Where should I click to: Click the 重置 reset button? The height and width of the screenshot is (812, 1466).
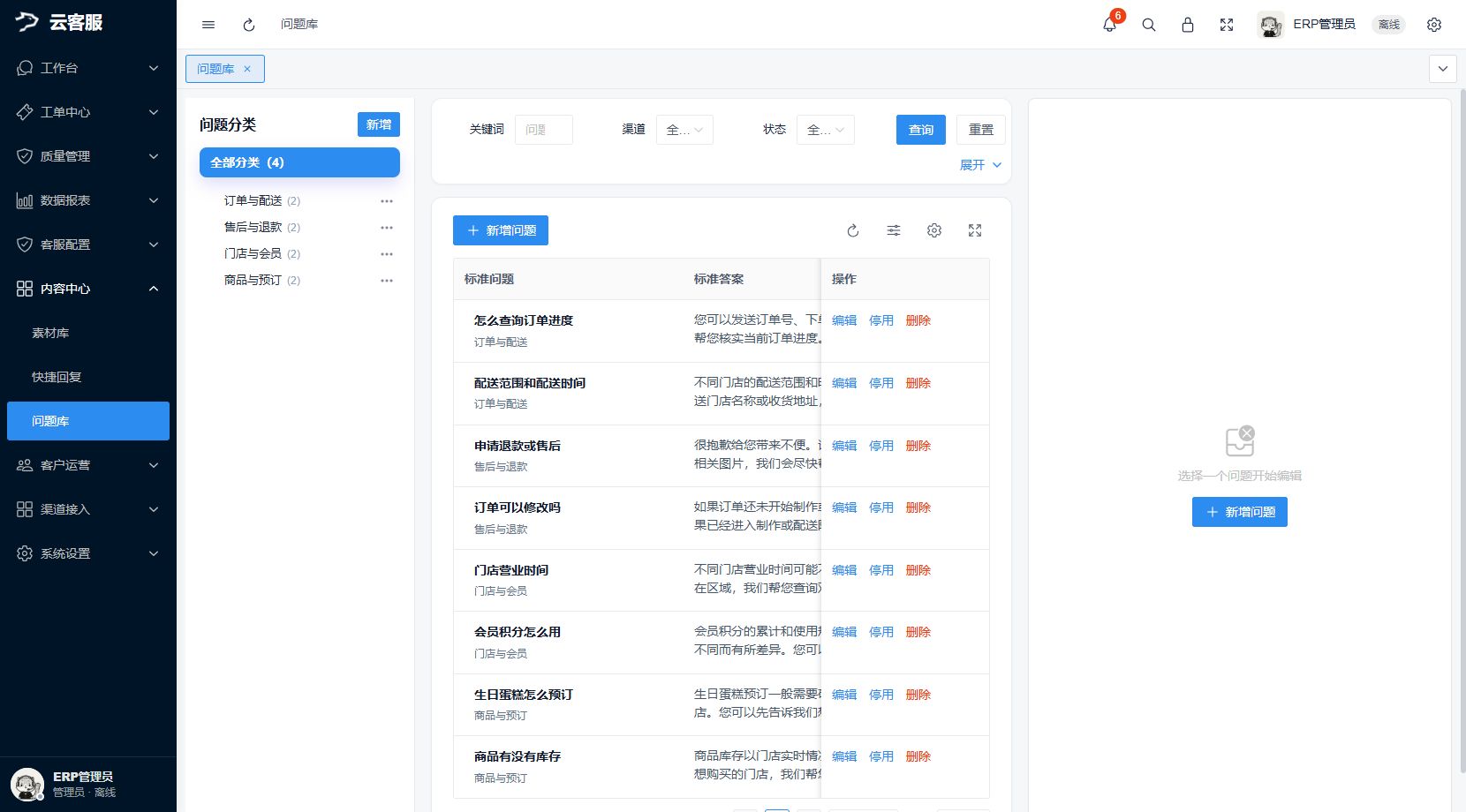(x=981, y=130)
